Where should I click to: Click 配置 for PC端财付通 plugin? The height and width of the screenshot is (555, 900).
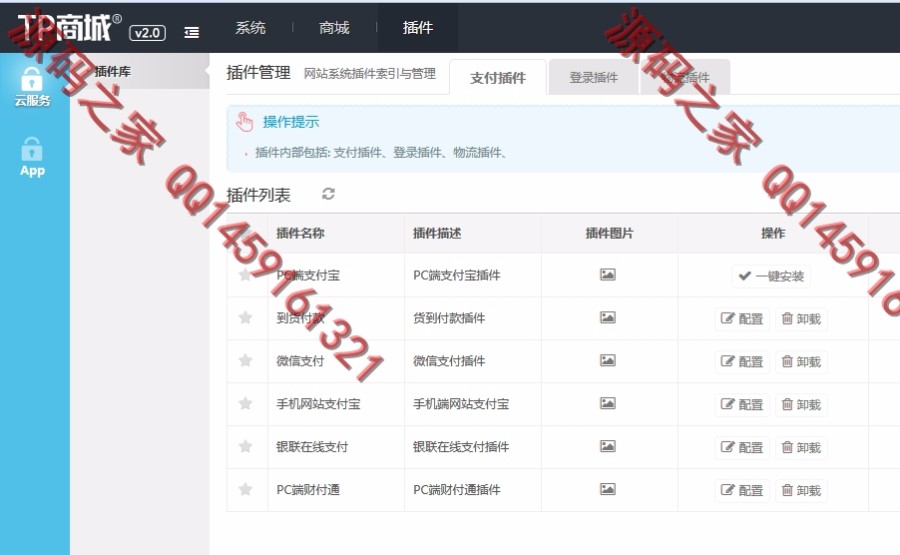[x=742, y=491]
